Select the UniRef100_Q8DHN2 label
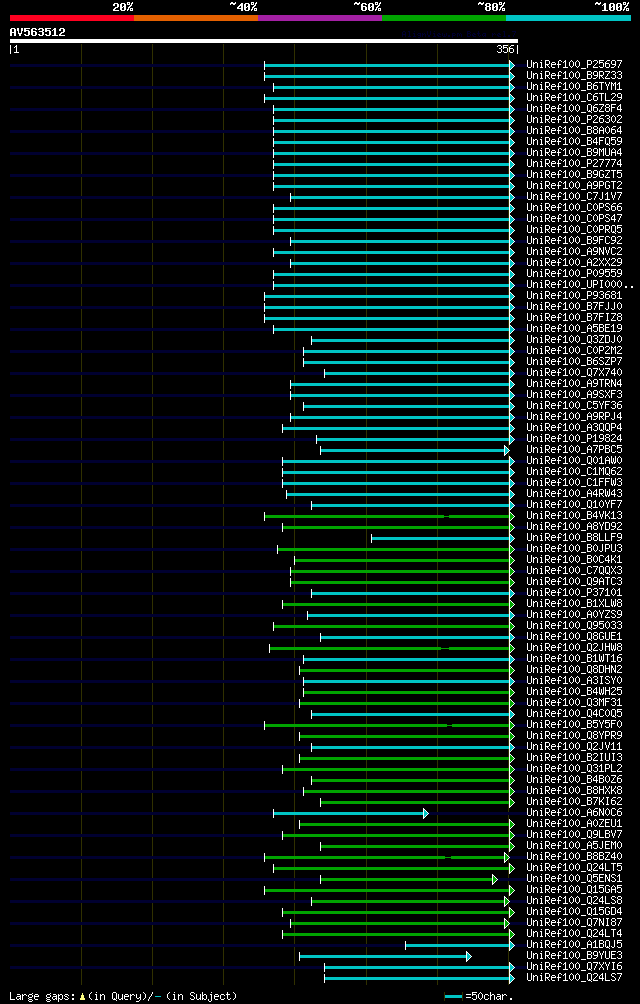This screenshot has width=640, height=1004. [x=574, y=669]
